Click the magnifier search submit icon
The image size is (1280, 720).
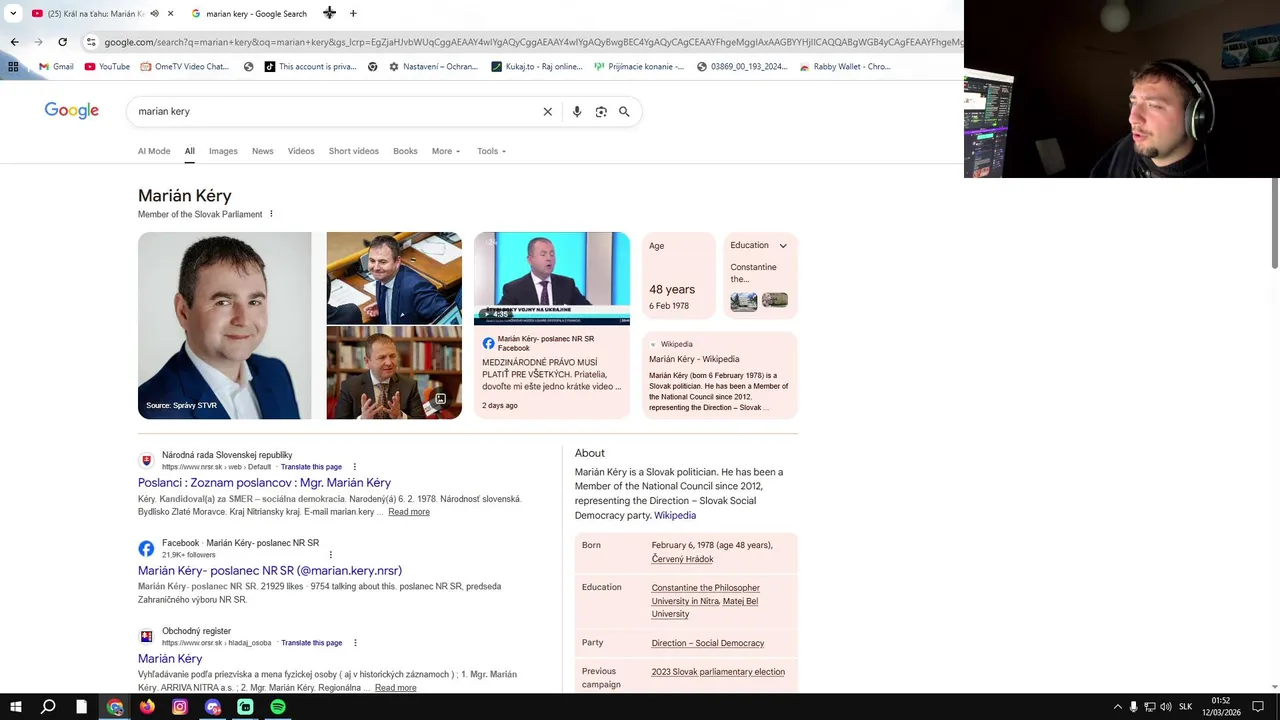[x=624, y=111]
